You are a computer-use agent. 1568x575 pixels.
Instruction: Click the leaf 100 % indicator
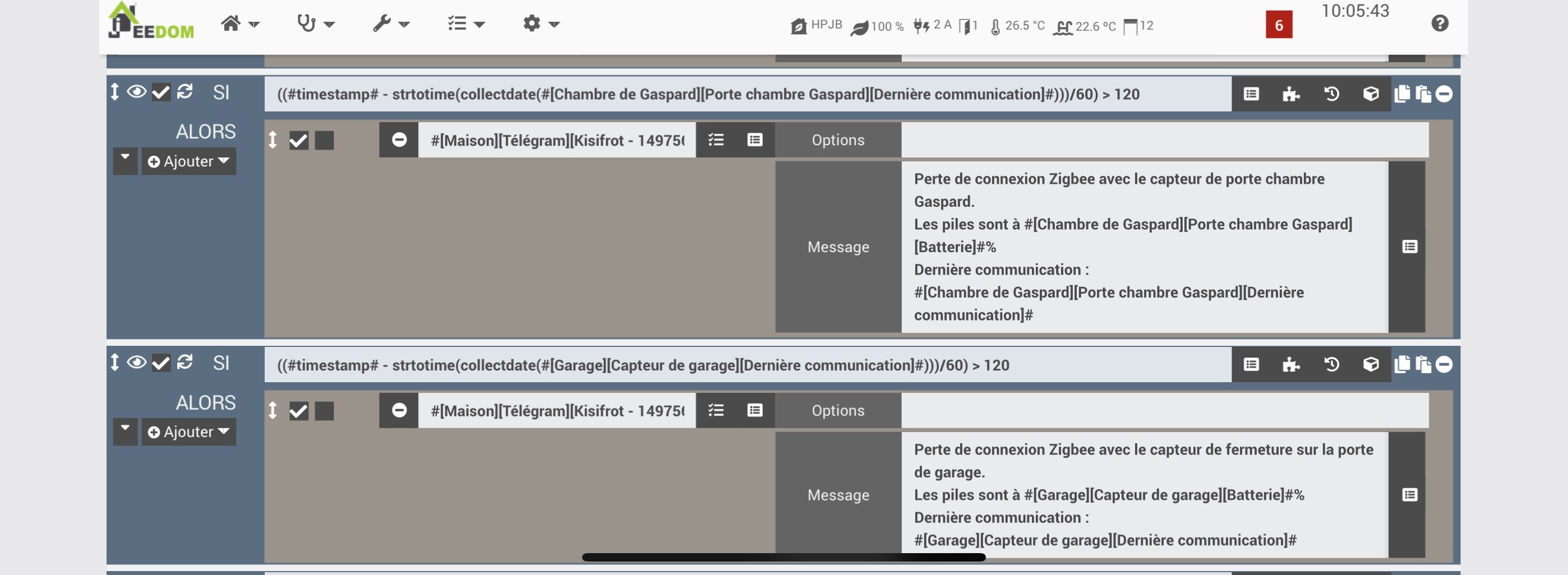pos(877,26)
